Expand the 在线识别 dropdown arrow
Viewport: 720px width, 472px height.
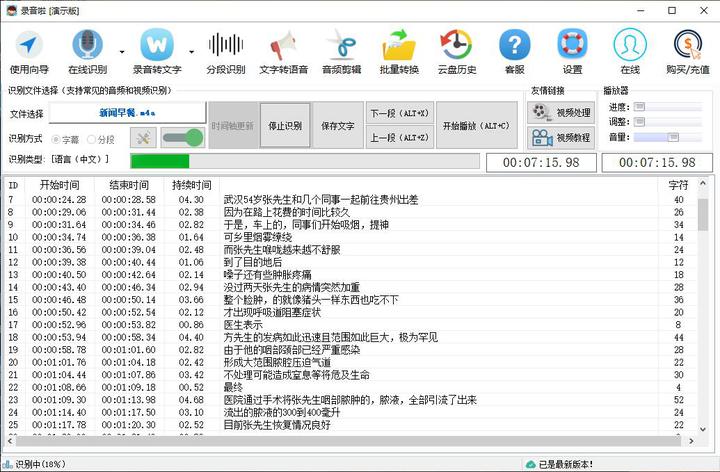click(122, 52)
